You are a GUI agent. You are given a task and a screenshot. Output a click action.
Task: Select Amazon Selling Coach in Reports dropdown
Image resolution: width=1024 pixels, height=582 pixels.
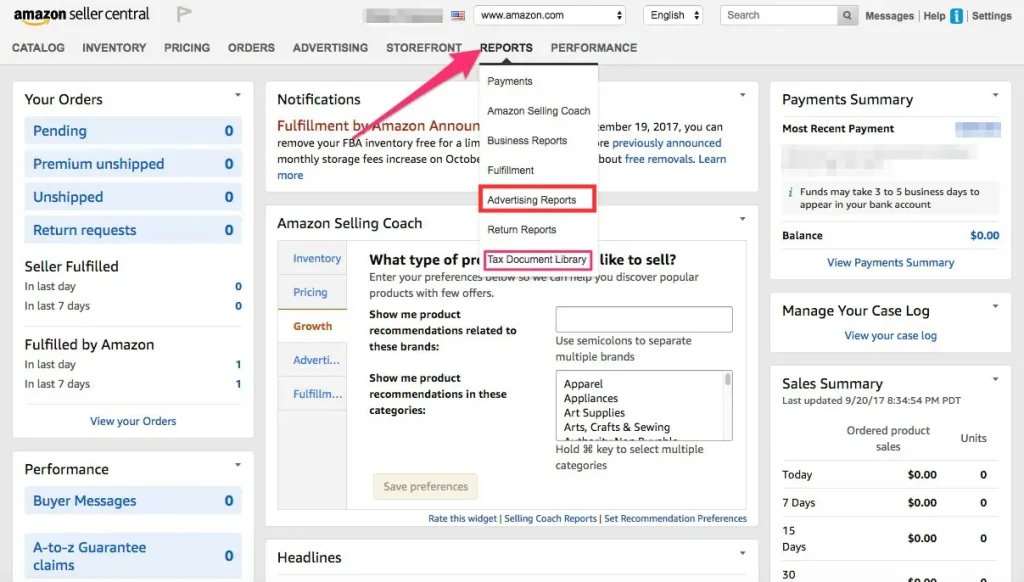[x=539, y=111]
